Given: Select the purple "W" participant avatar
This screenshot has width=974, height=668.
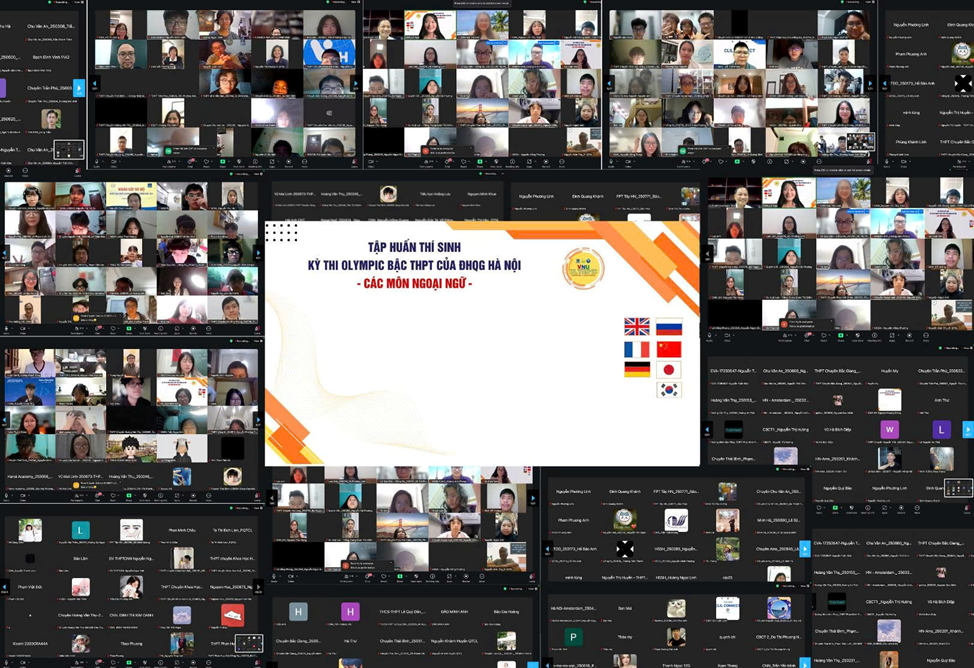Looking at the screenshot, I should (889, 430).
